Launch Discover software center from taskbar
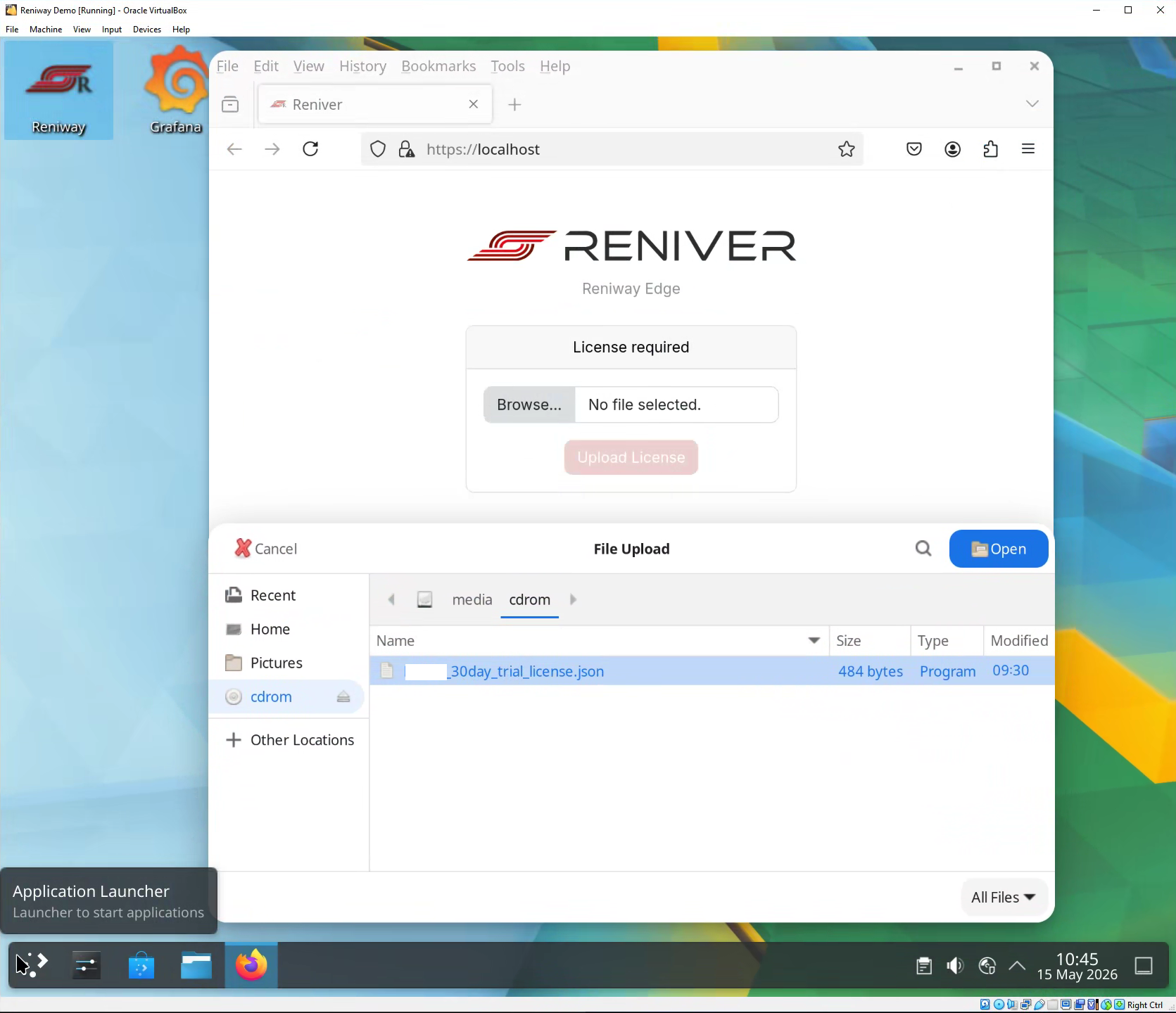 tap(141, 965)
